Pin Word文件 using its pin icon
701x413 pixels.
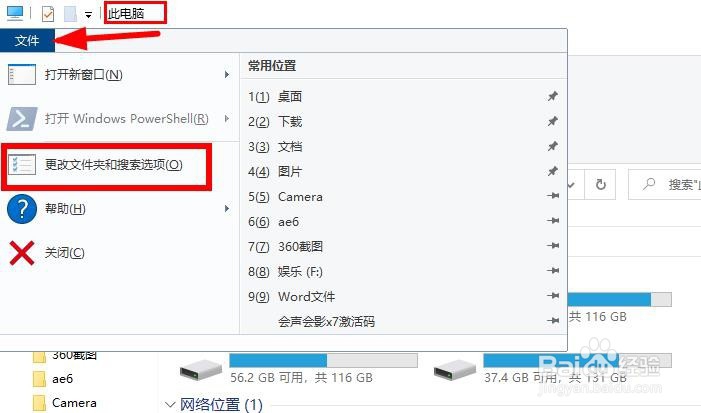pos(553,295)
